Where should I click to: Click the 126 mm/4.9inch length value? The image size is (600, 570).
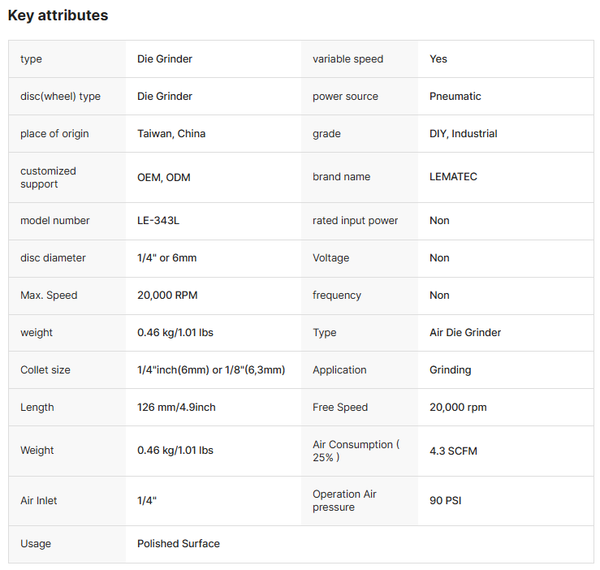point(176,407)
